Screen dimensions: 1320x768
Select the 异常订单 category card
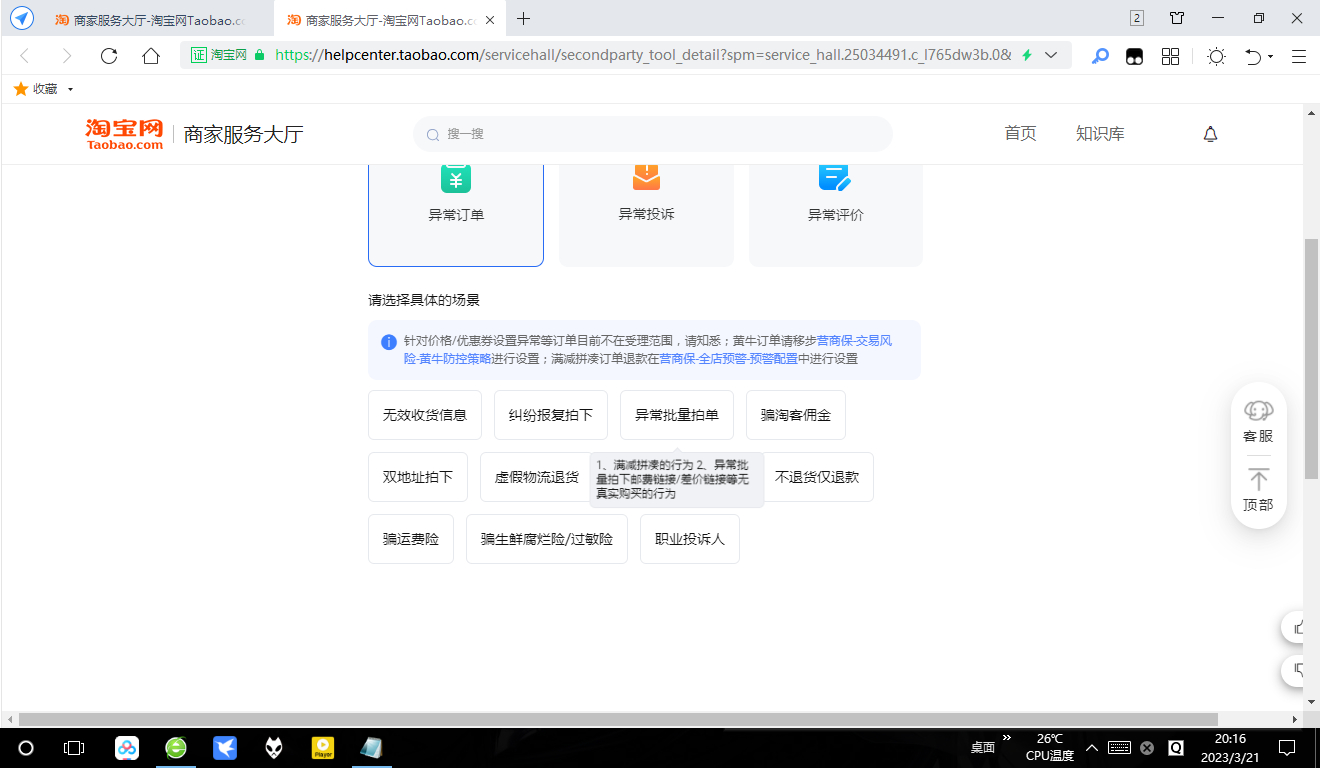pos(456,214)
